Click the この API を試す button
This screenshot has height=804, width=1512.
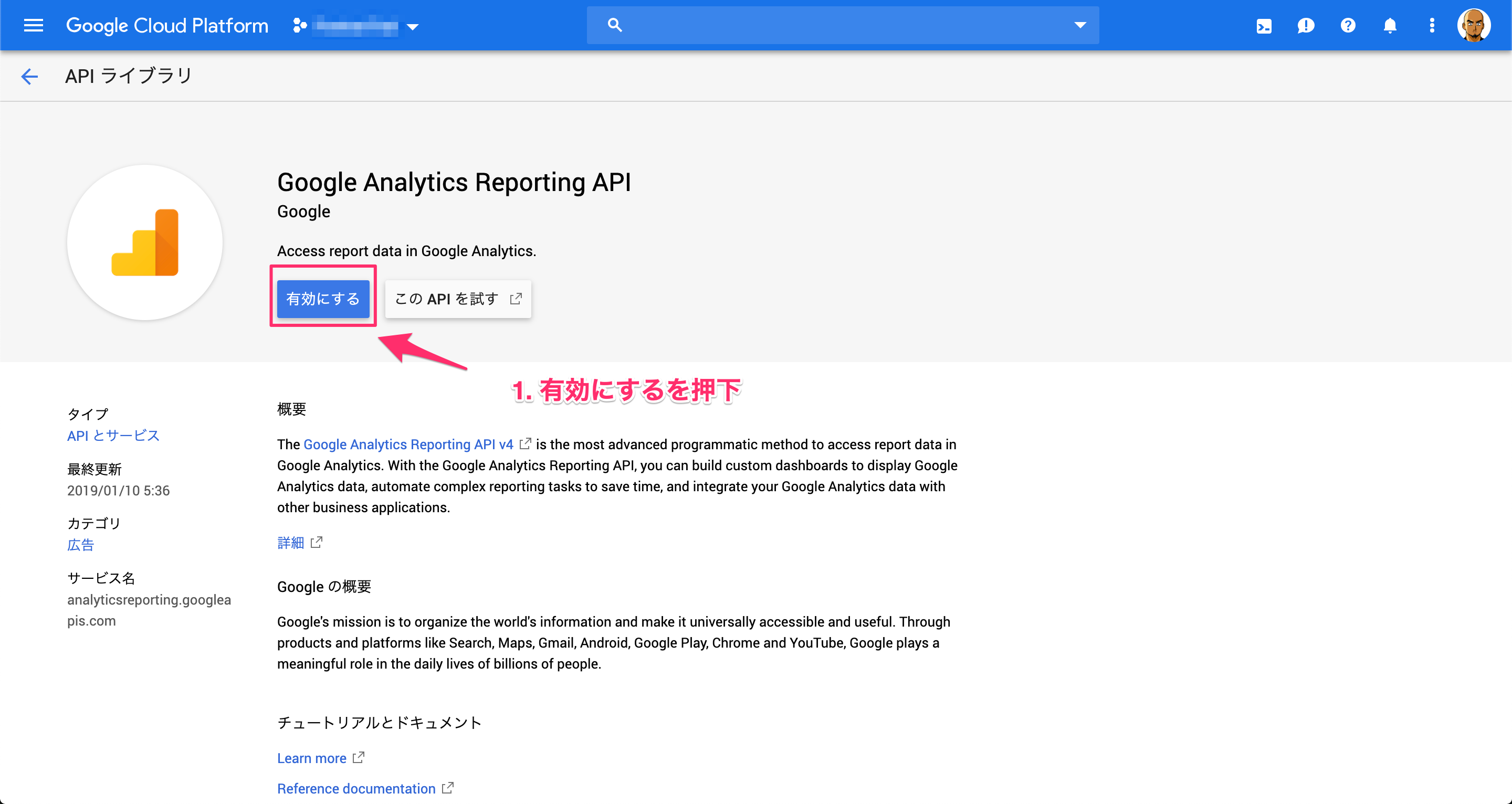pyautogui.click(x=458, y=299)
